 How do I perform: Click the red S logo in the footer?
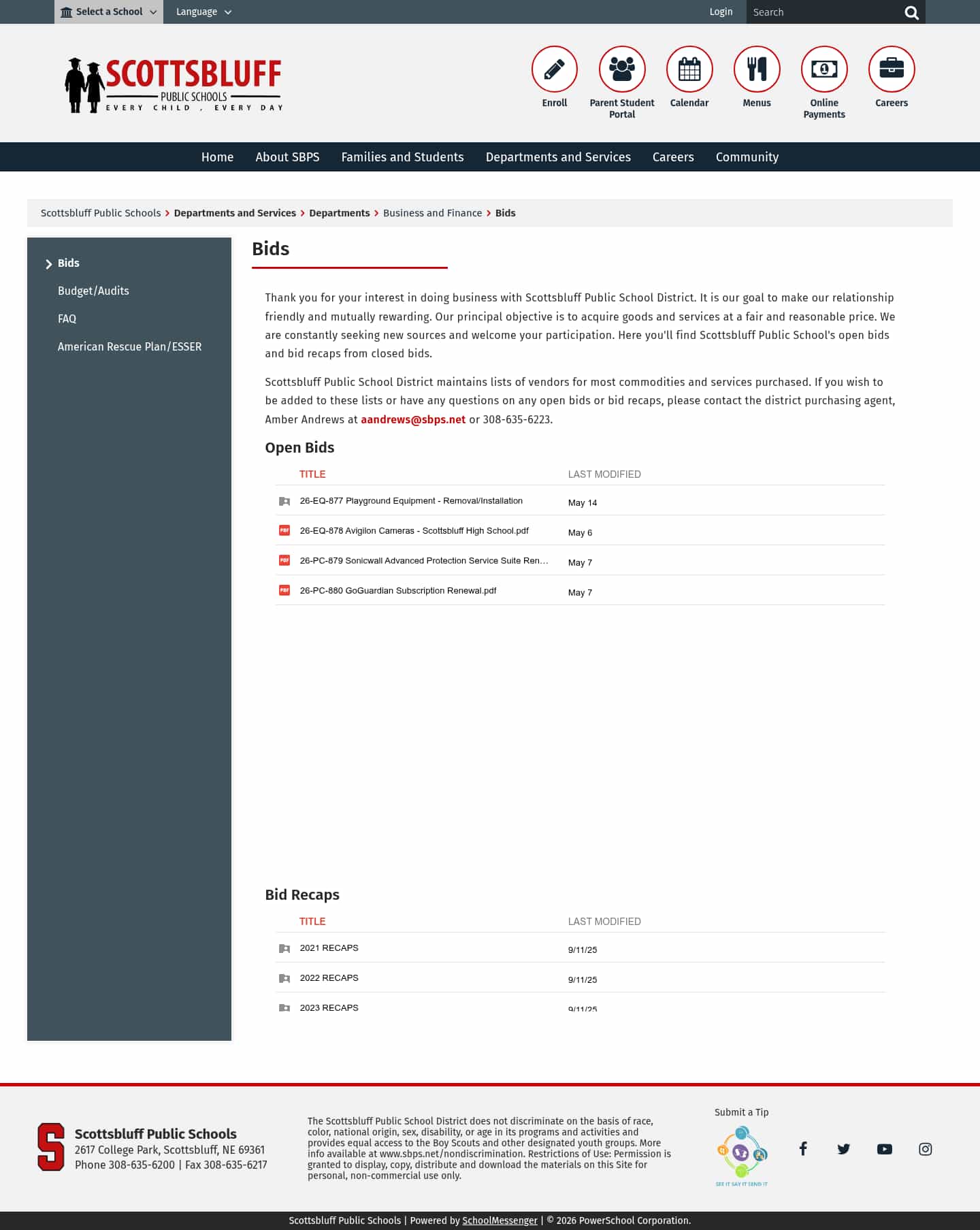pyautogui.click(x=50, y=1147)
